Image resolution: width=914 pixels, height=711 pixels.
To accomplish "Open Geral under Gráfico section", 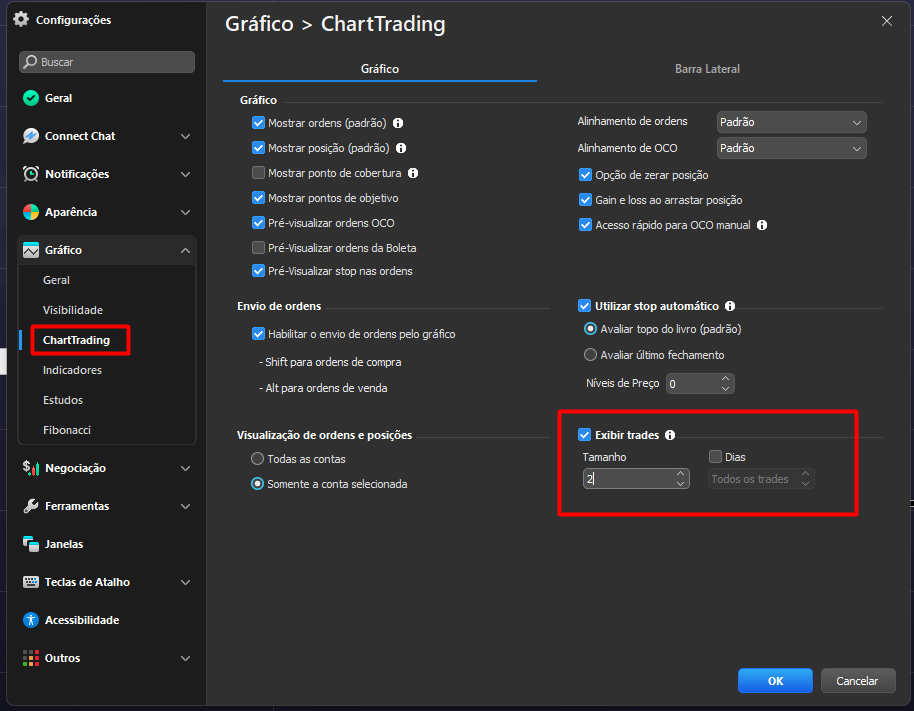I will point(56,280).
